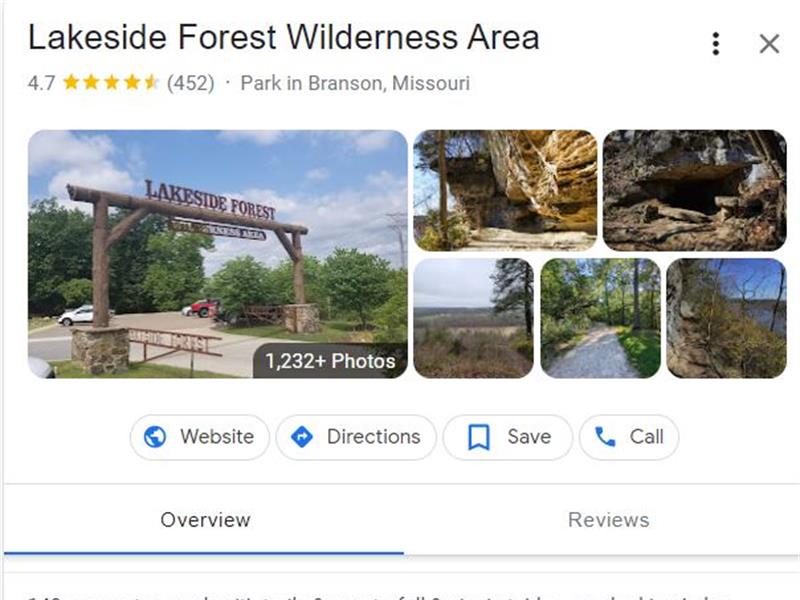Image resolution: width=800 pixels, height=600 pixels.
Task: Open the valley overlook with pine photo
Action: (x=473, y=318)
